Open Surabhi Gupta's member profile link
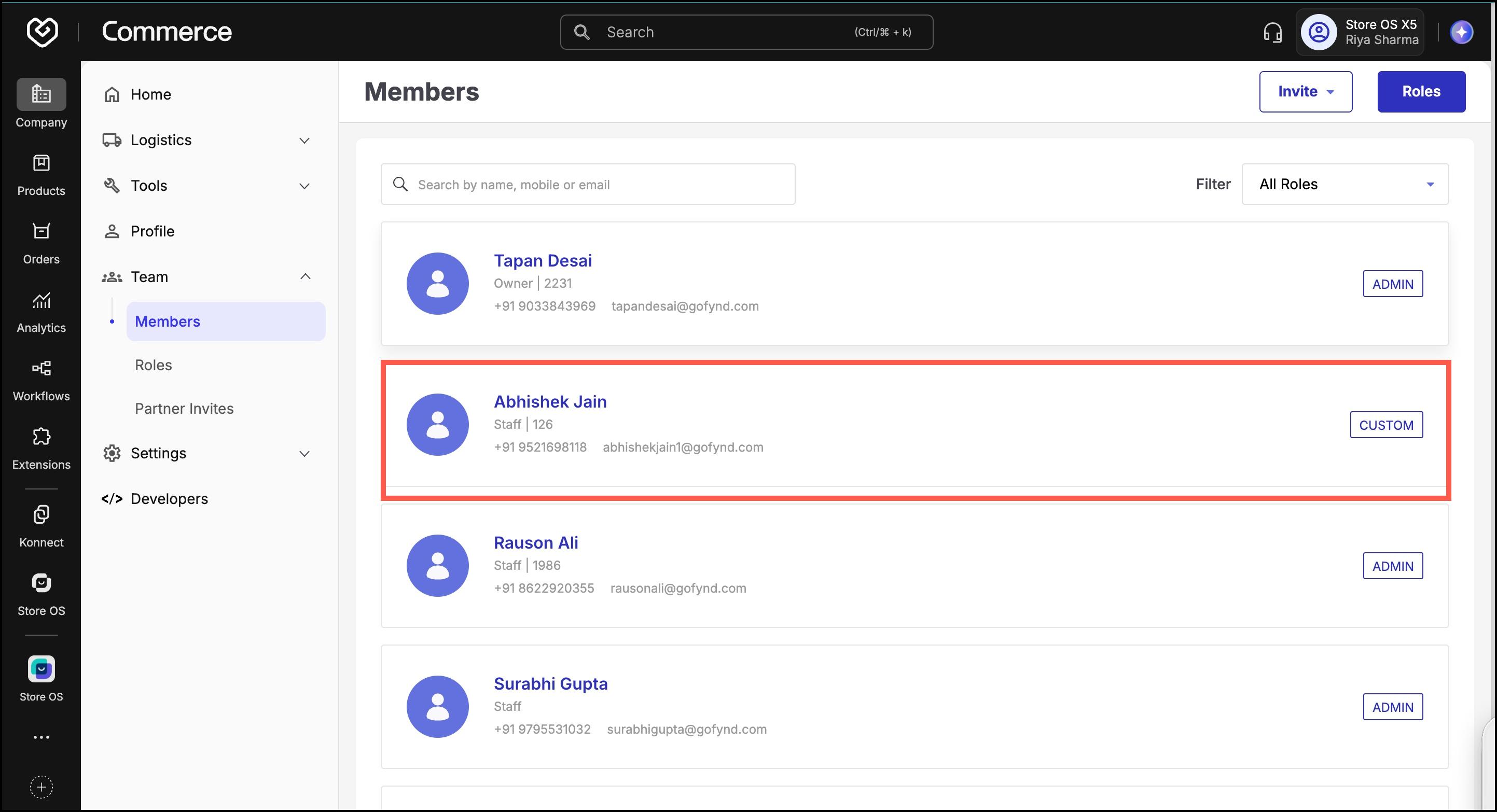This screenshot has height=812, width=1497. click(550, 683)
